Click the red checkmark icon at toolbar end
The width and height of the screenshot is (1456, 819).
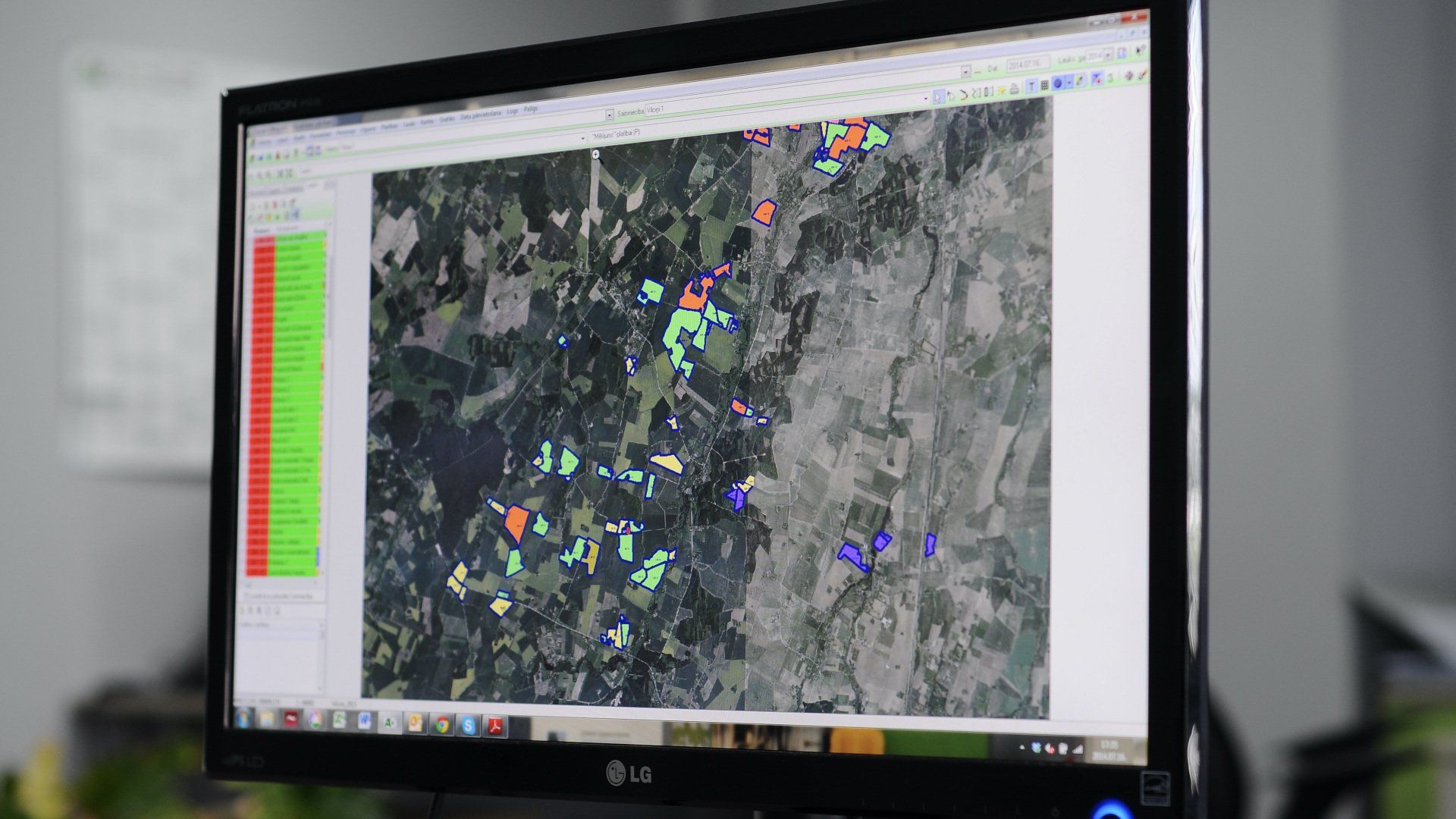pyautogui.click(x=1142, y=74)
